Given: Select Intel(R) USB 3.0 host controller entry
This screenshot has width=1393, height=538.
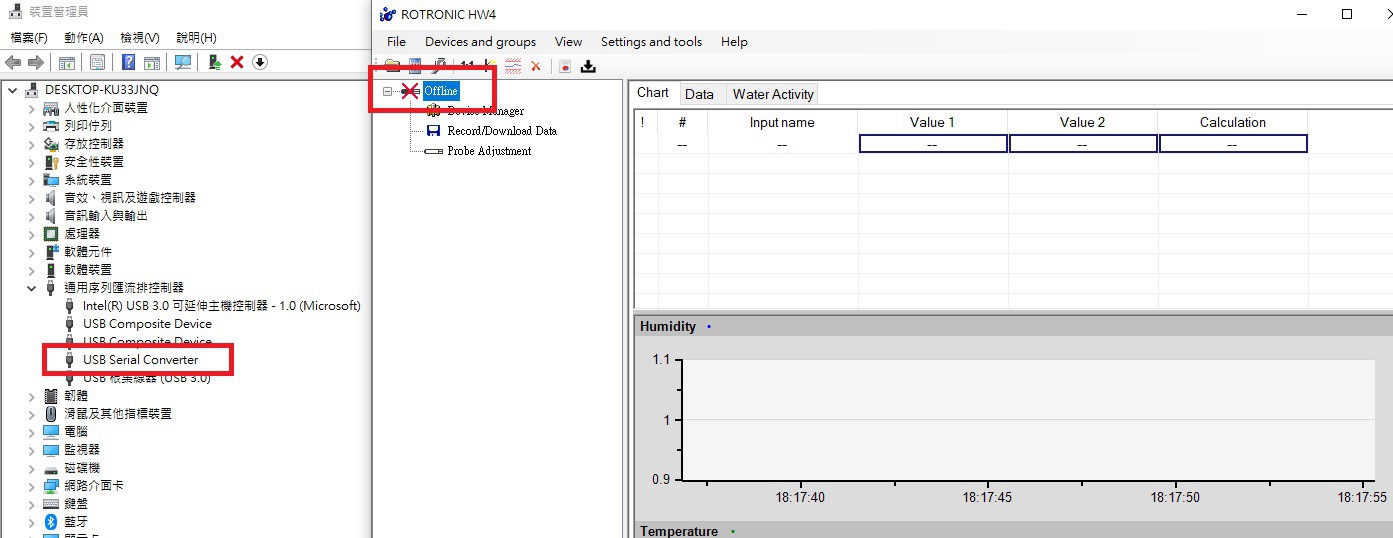Looking at the screenshot, I should 221,306.
